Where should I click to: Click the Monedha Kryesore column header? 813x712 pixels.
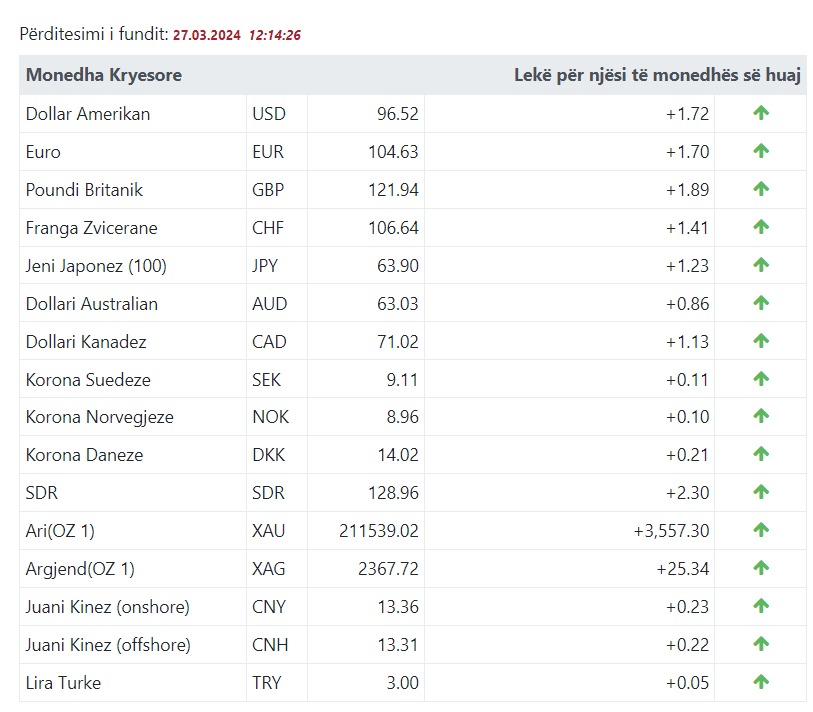[x=104, y=75]
